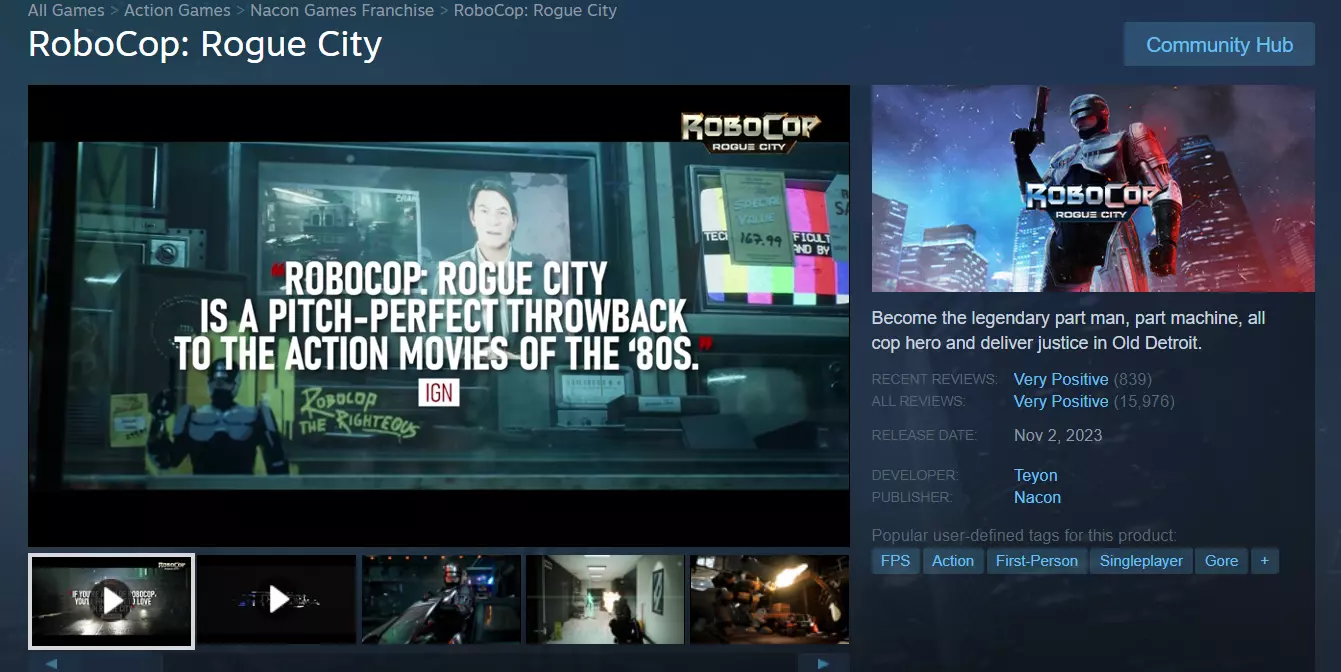This screenshot has height=672, width=1341.
Task: Open Nacon Games Franchise breadcrumb
Action: tap(342, 10)
